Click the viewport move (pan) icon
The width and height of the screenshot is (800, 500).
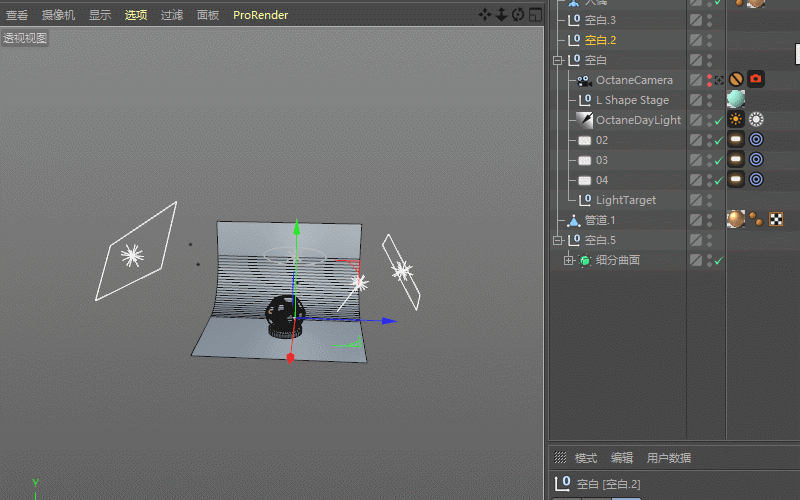[x=484, y=15]
